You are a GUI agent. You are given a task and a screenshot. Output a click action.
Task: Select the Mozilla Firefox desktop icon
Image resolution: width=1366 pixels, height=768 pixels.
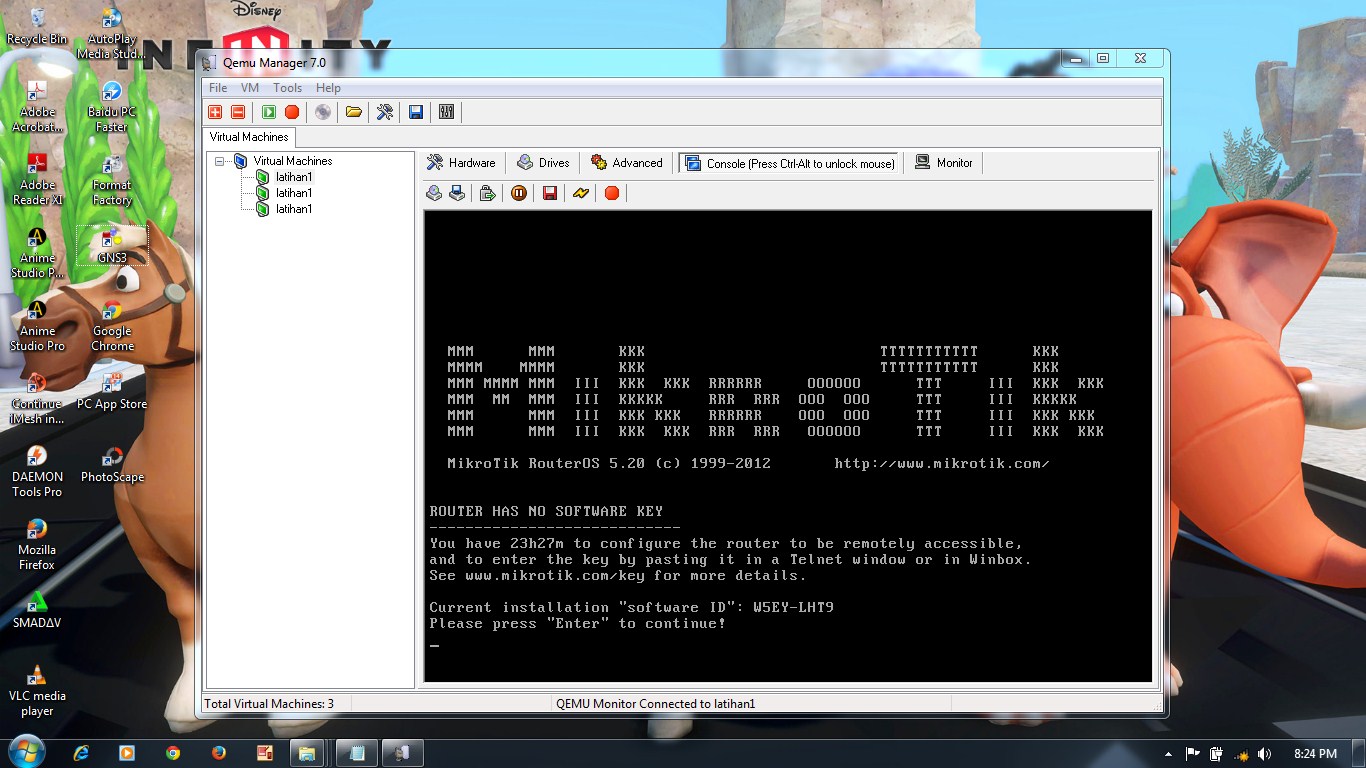(x=37, y=544)
